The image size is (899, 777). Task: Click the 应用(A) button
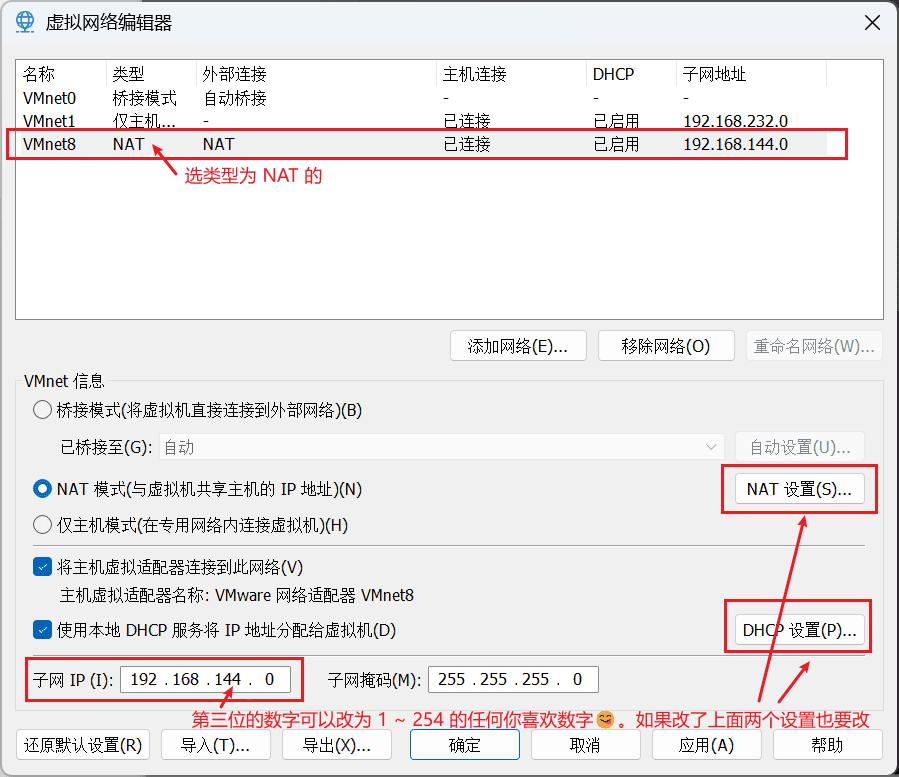(x=706, y=745)
